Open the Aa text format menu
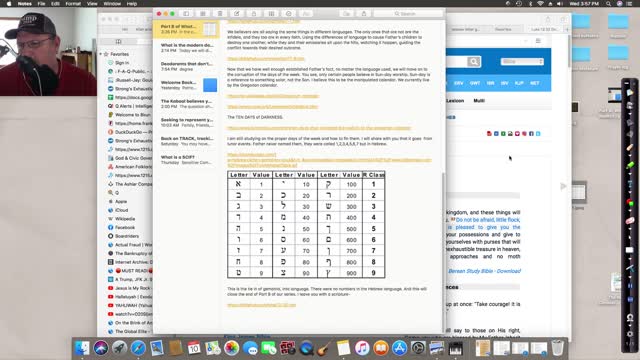640x360 pixels. point(306,13)
